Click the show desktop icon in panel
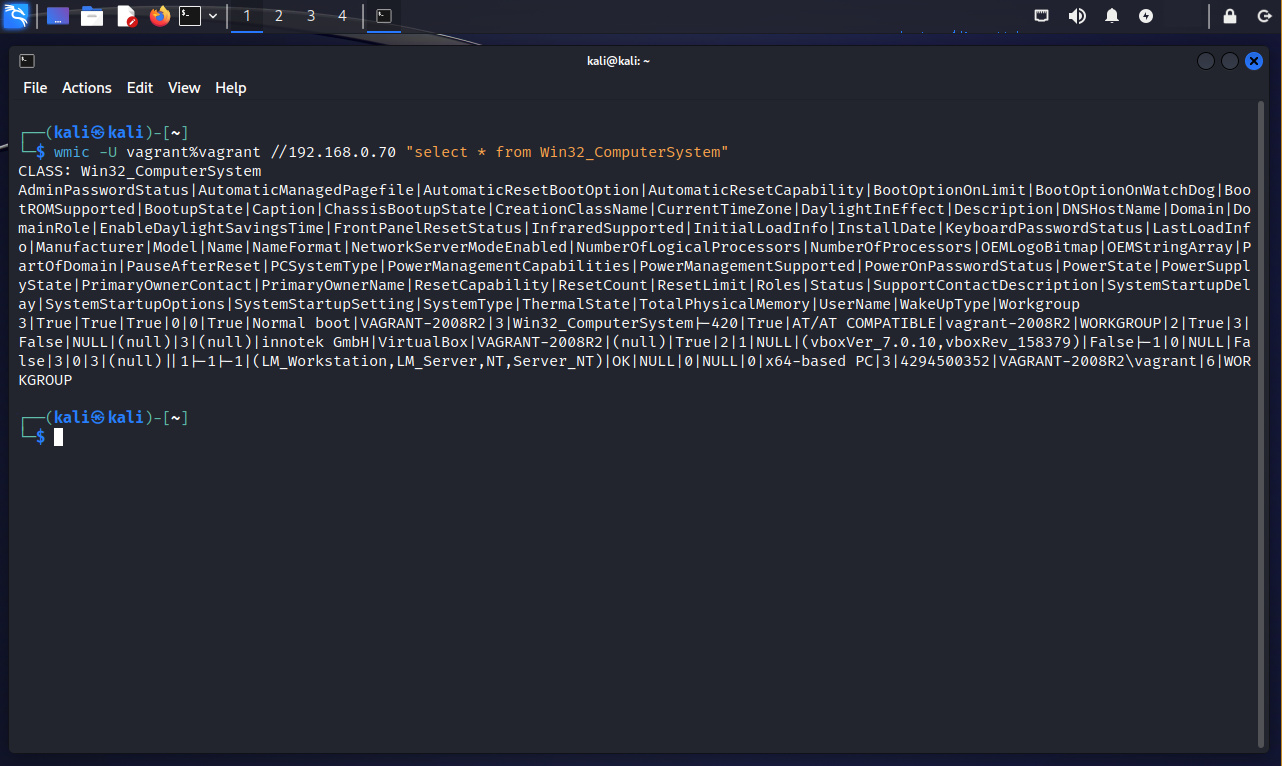The image size is (1282, 766). coord(58,16)
